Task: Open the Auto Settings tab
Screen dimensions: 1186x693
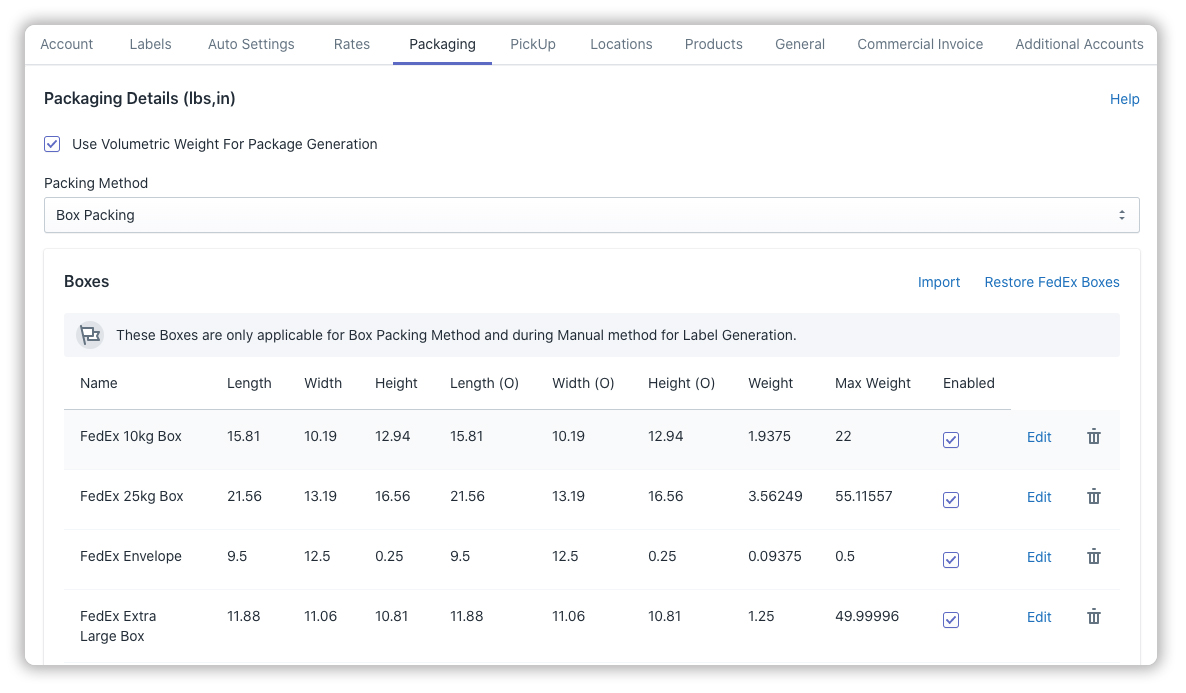Action: pos(251,44)
